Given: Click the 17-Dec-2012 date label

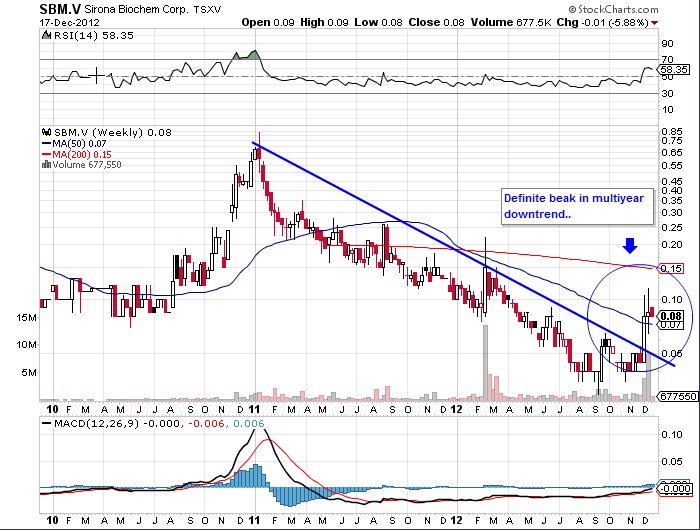Looking at the screenshot, I should 69,22.
